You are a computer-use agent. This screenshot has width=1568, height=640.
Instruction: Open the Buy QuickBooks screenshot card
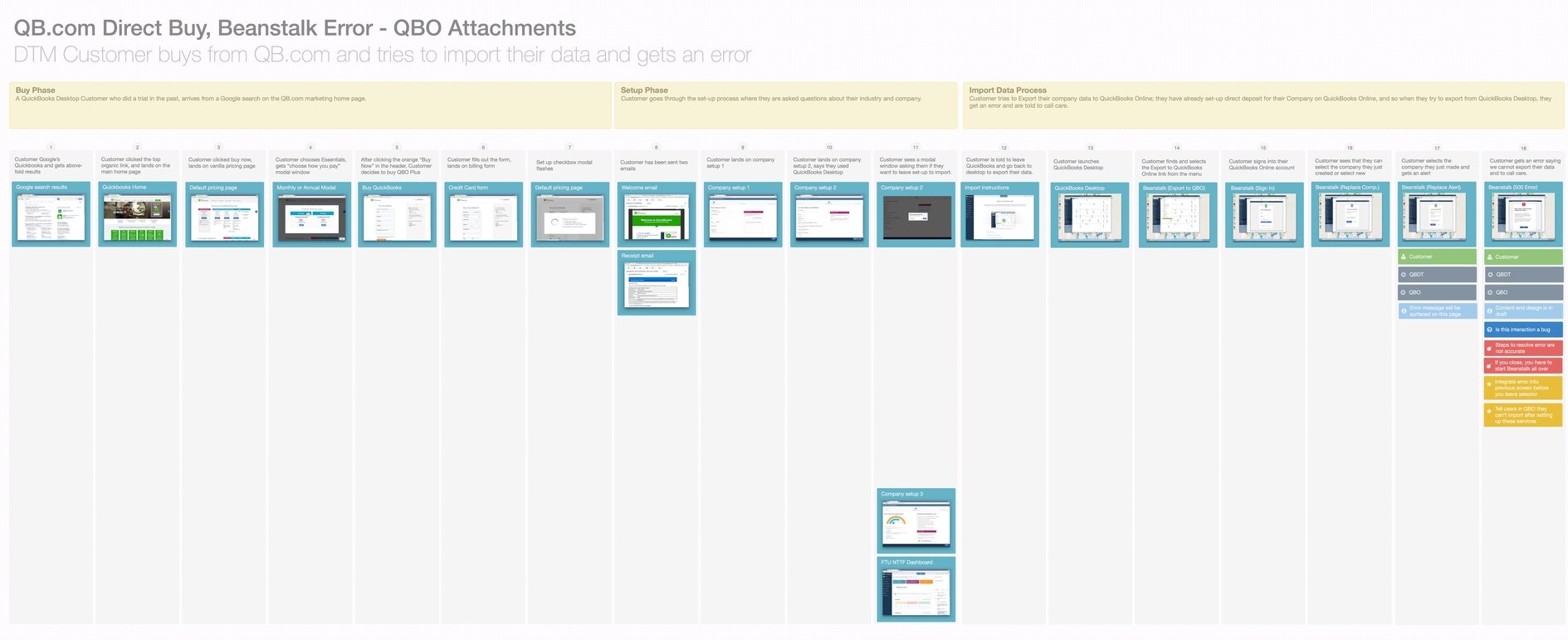tap(397, 214)
